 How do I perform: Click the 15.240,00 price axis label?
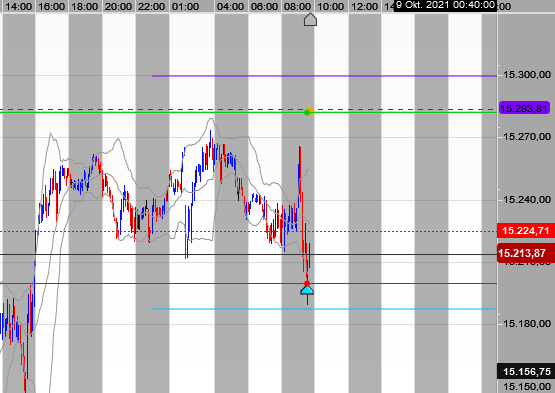(527, 200)
